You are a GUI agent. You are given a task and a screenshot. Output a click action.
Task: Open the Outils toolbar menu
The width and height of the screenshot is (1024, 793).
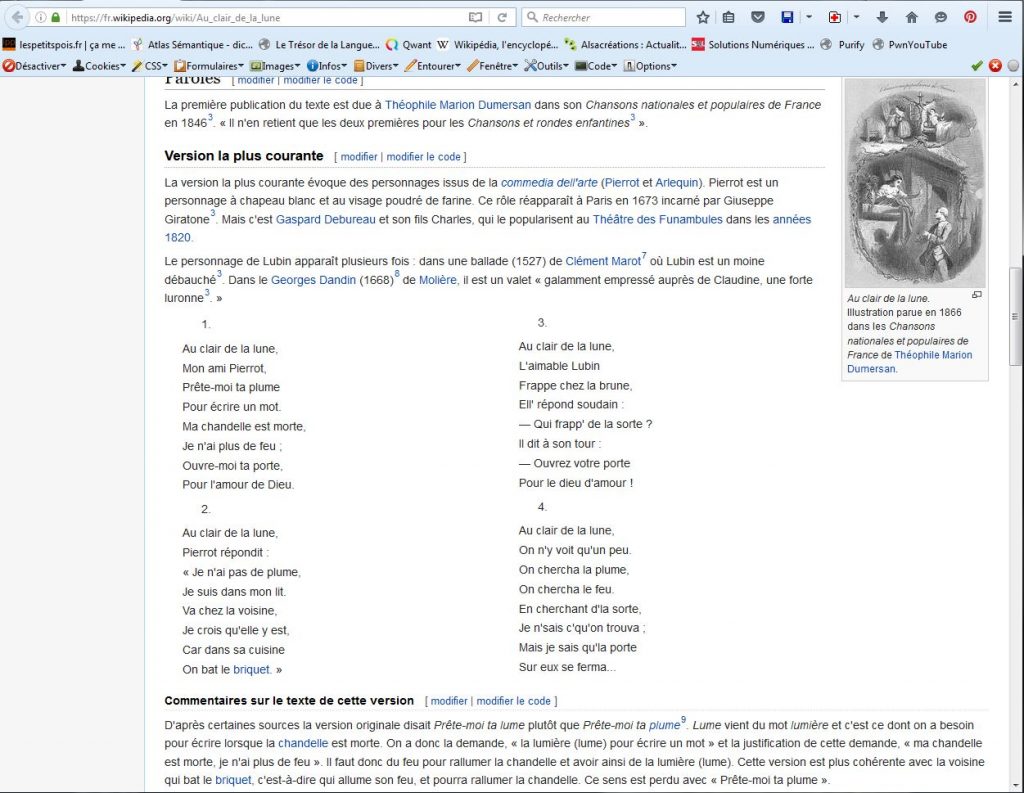547,66
